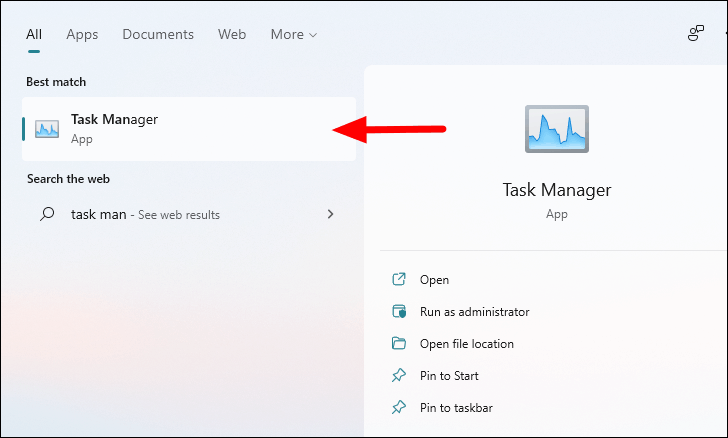Expand the More dropdown filter
Screen dimensions: 728x438
coord(294,34)
